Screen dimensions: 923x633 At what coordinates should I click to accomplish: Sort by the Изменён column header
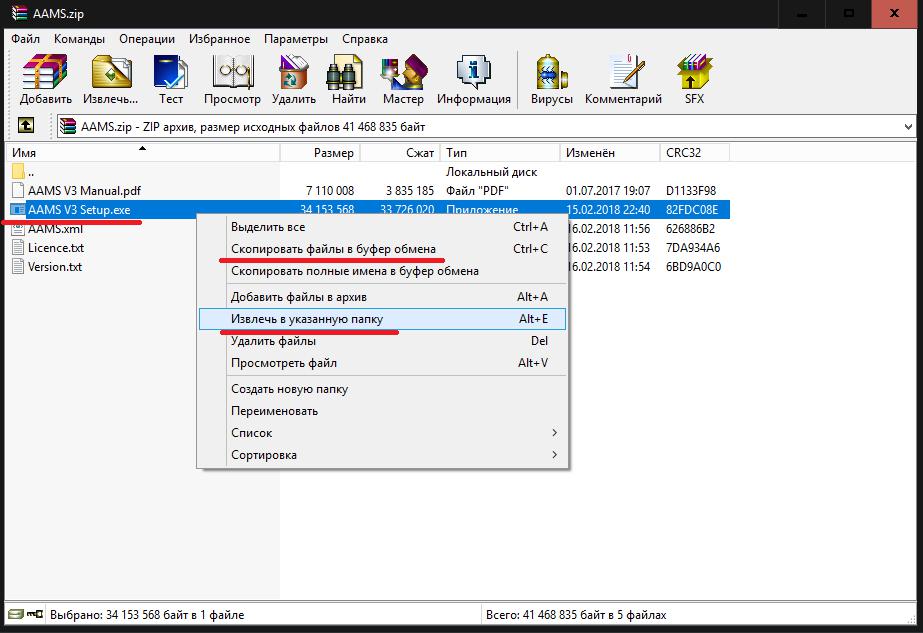tap(610, 153)
